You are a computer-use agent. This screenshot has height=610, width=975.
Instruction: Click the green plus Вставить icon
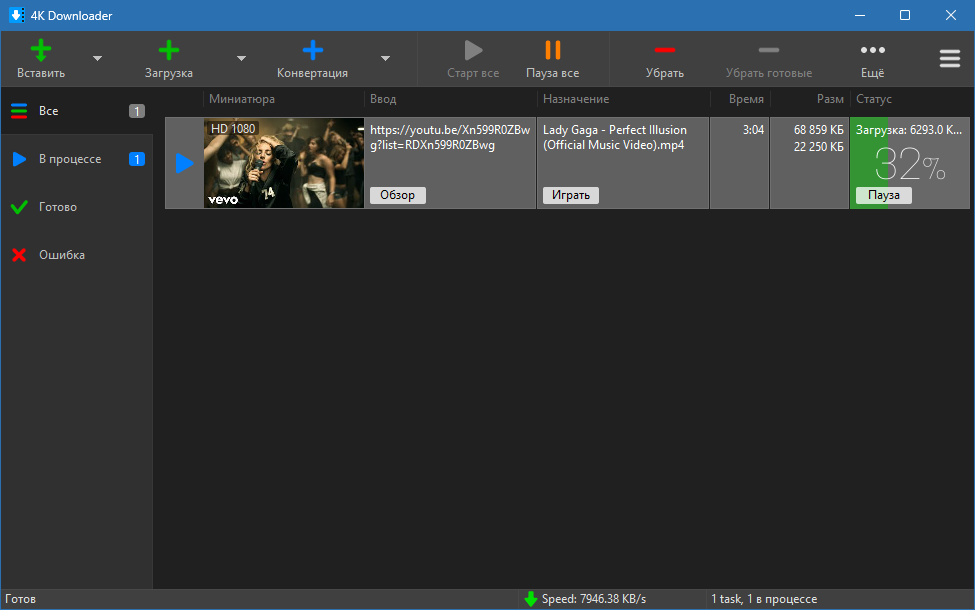tap(40, 50)
